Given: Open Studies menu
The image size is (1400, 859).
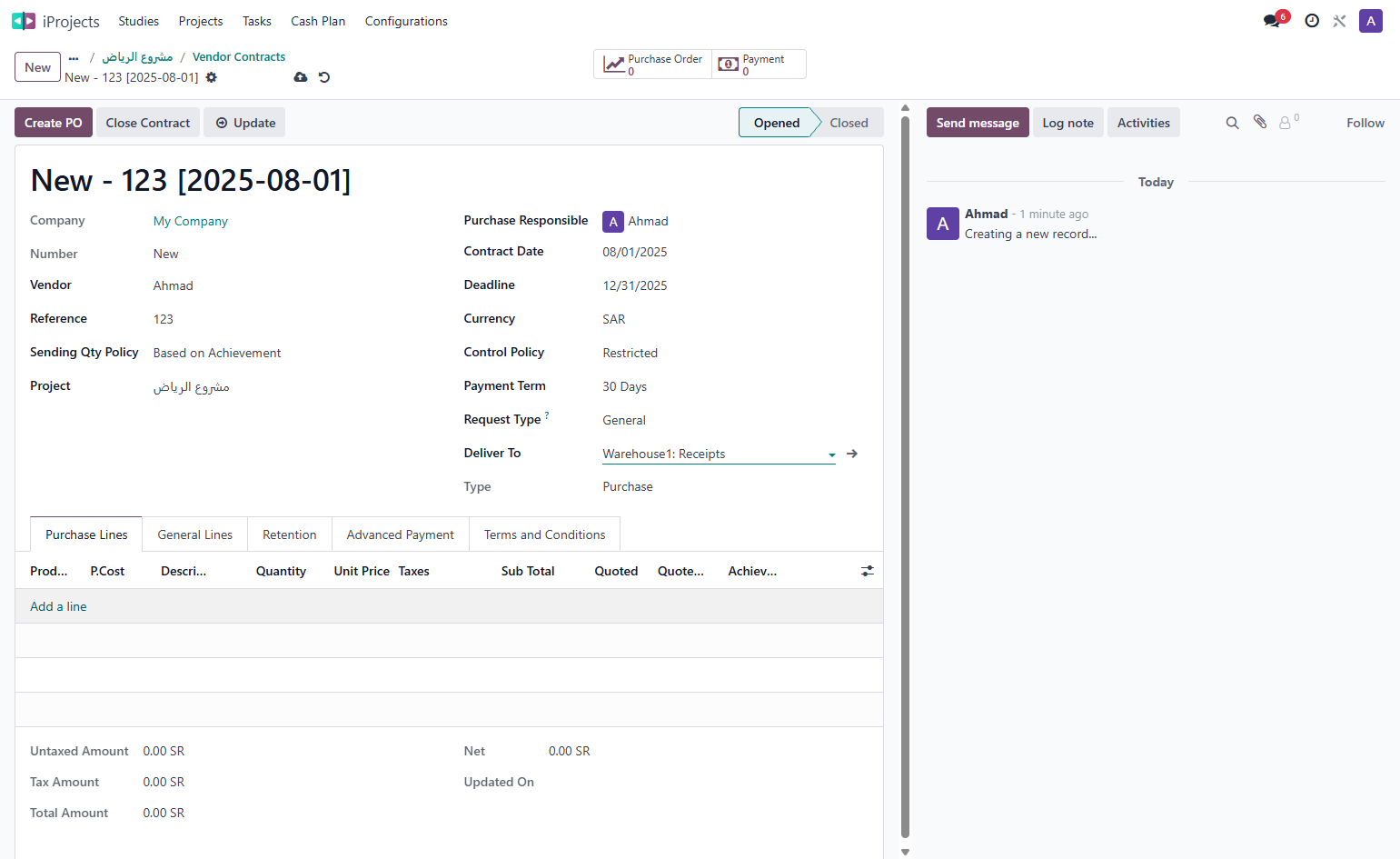Looking at the screenshot, I should [x=138, y=21].
